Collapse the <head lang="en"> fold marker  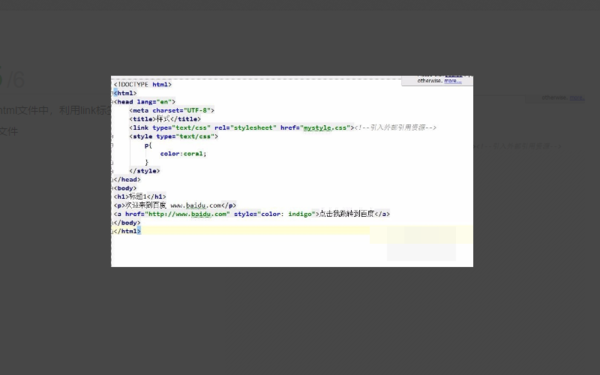[x=112, y=102]
